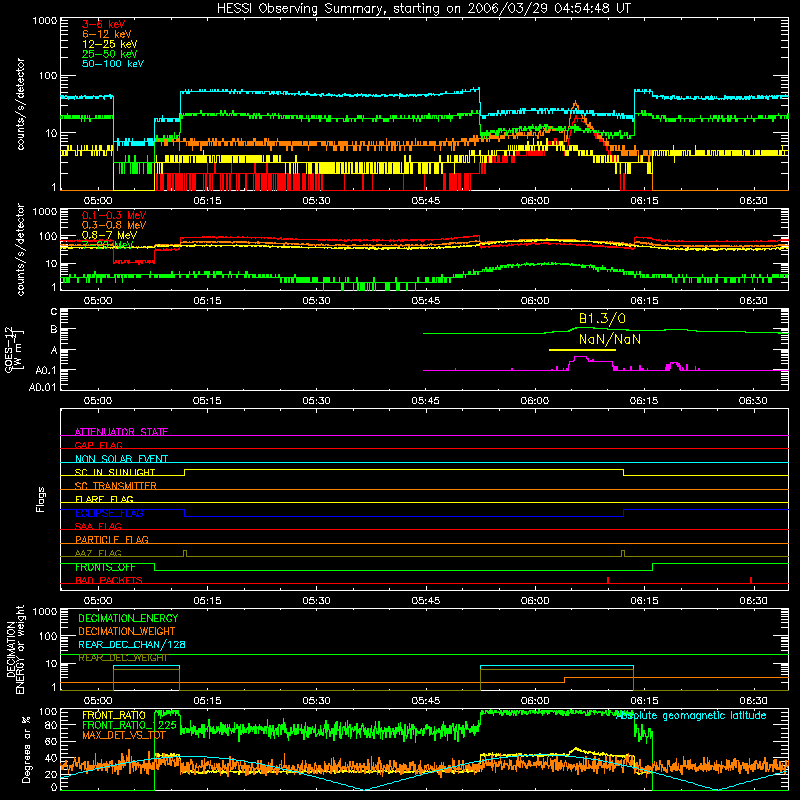Click the Absolute geomagnetic latitude label
This screenshot has height=800, width=800.
point(691,715)
